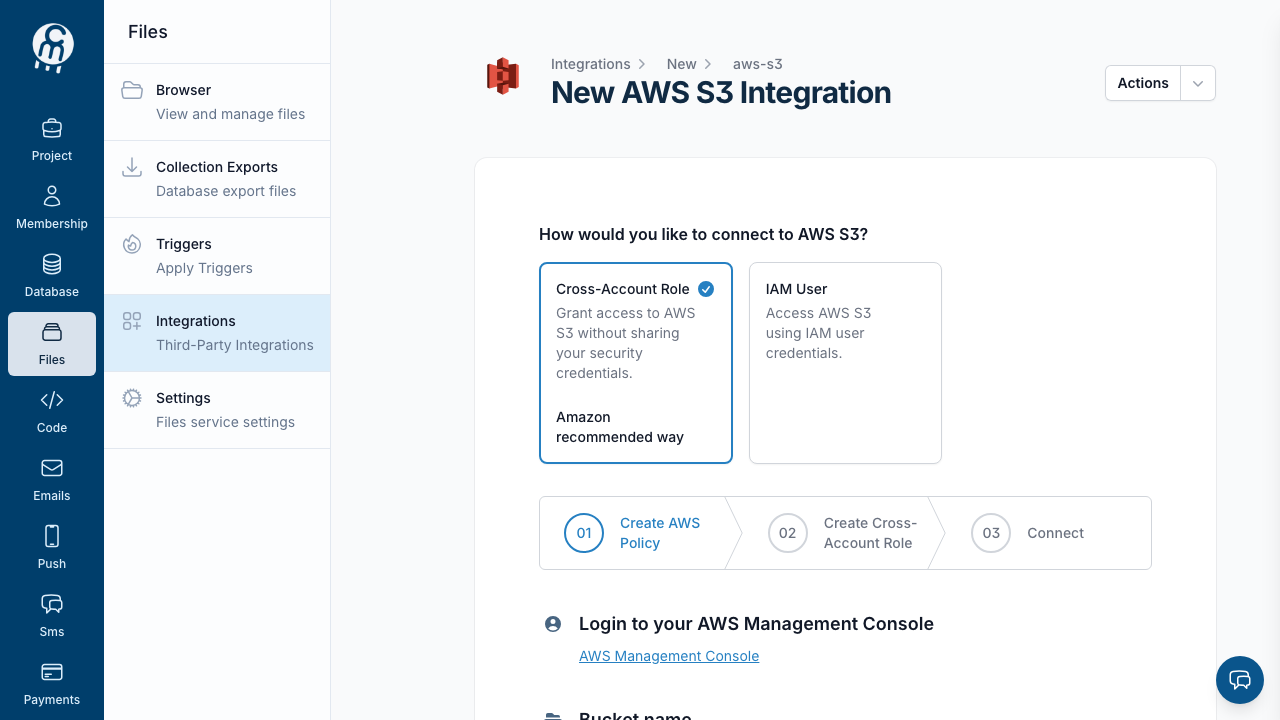Open the Payments section icon
Image resolution: width=1280 pixels, height=720 pixels.
coord(52,672)
